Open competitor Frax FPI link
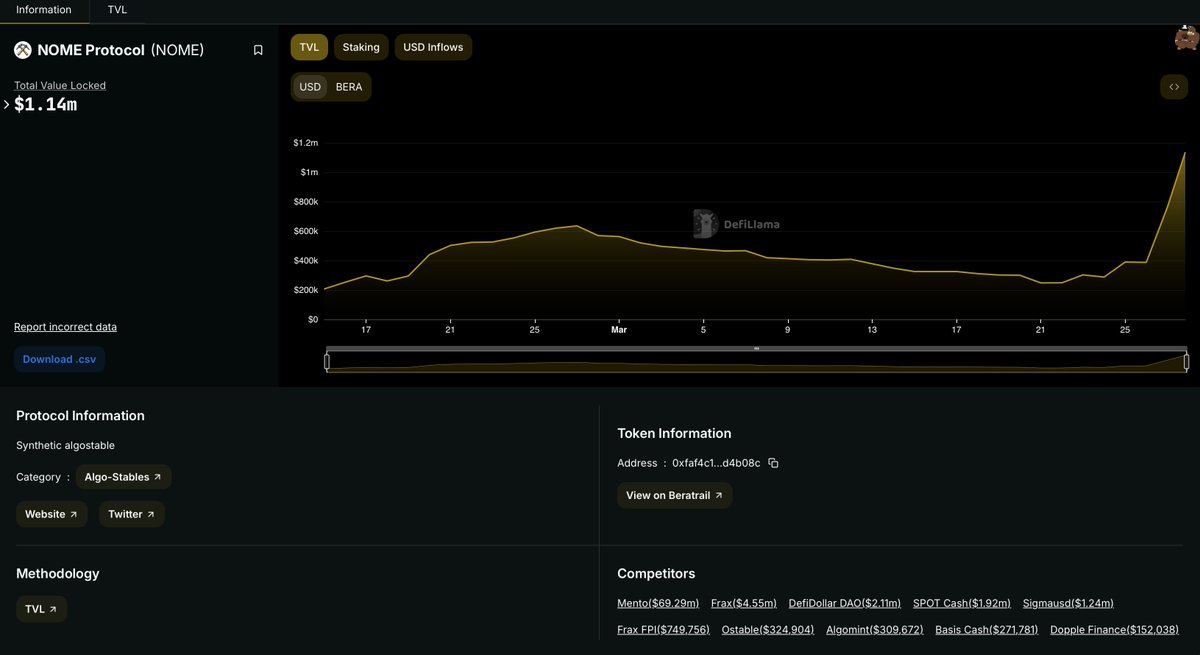This screenshot has height=655, width=1200. click(663, 630)
